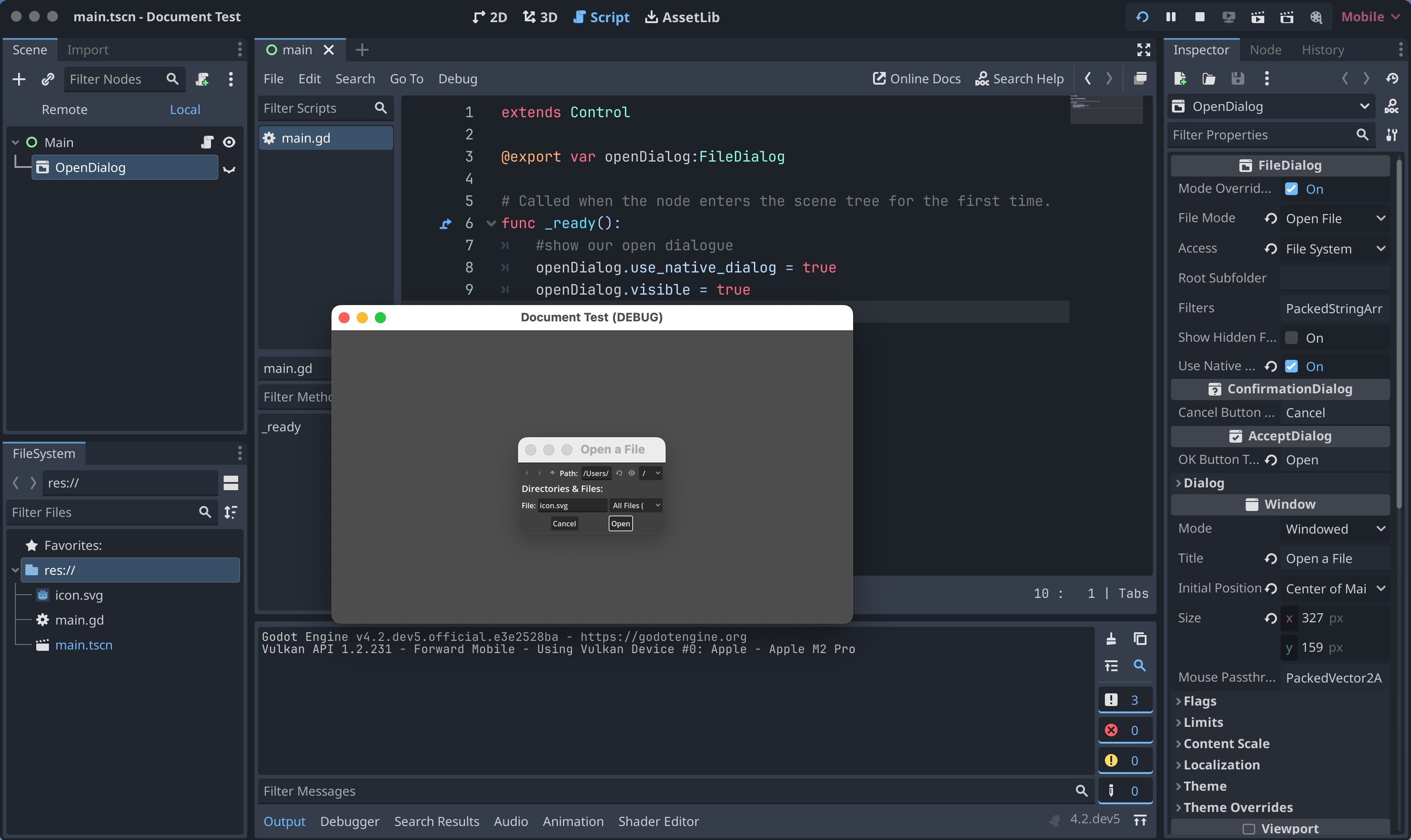The width and height of the screenshot is (1411, 840).
Task: Attach a new script in the Scene dock
Action: [202, 79]
